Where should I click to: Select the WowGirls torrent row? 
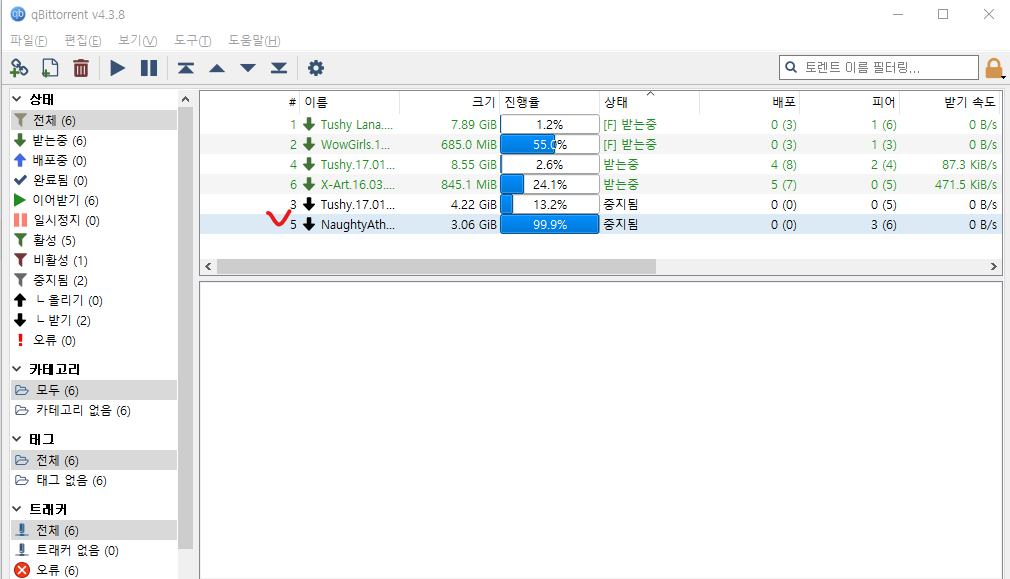[x=600, y=144]
